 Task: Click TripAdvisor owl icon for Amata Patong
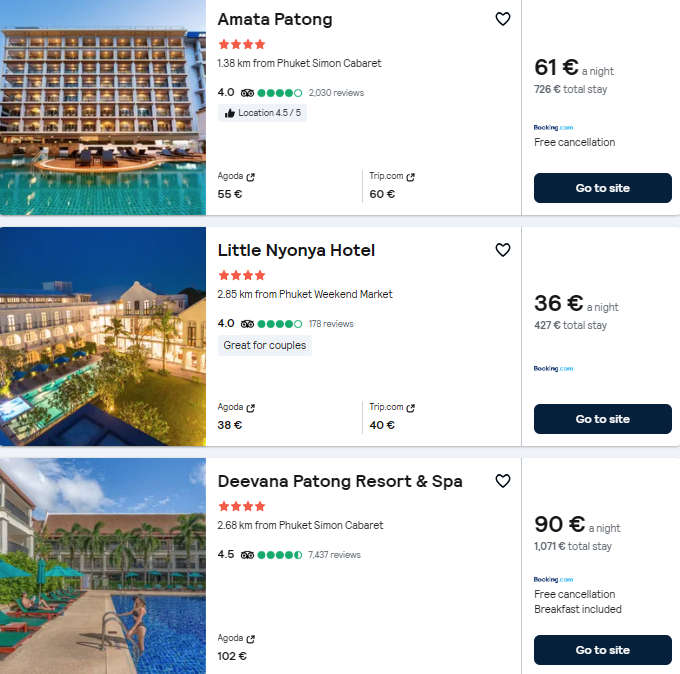pos(247,93)
